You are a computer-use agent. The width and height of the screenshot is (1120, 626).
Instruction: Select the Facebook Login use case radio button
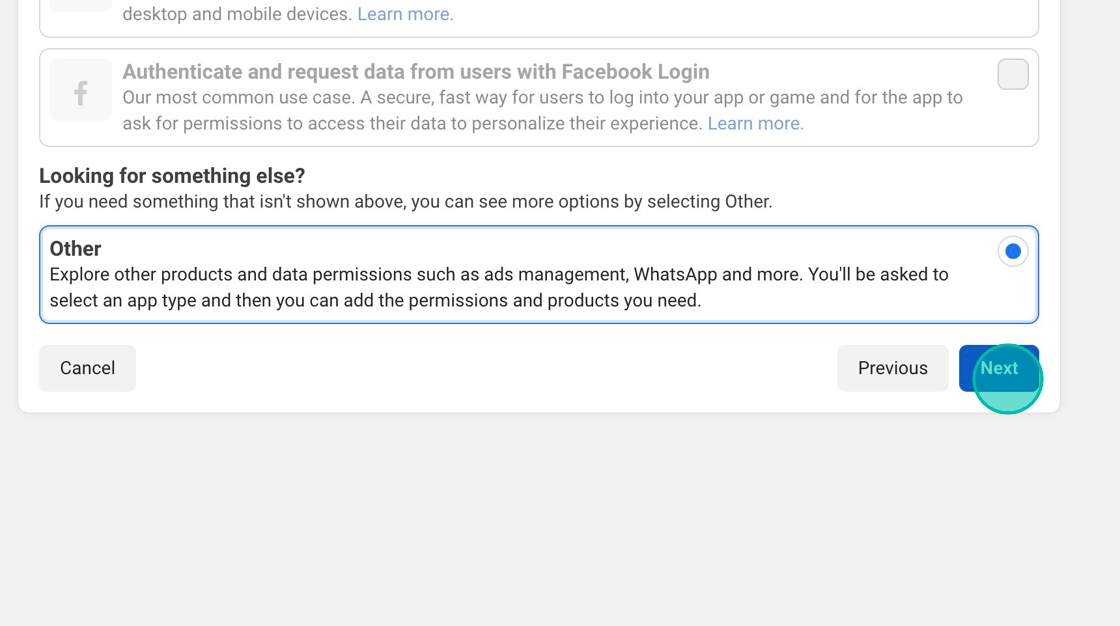1012,75
